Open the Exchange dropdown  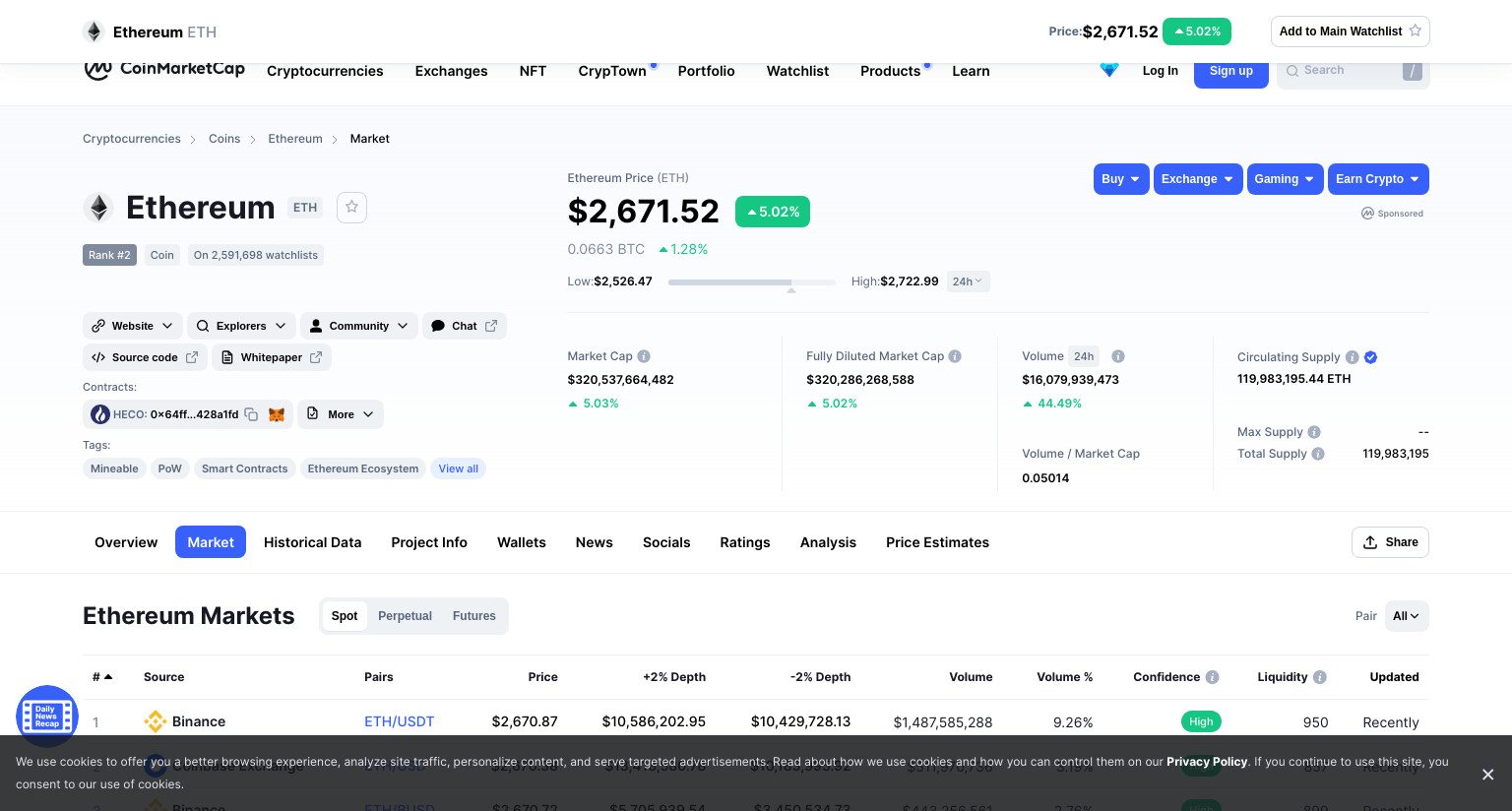tap(1198, 179)
